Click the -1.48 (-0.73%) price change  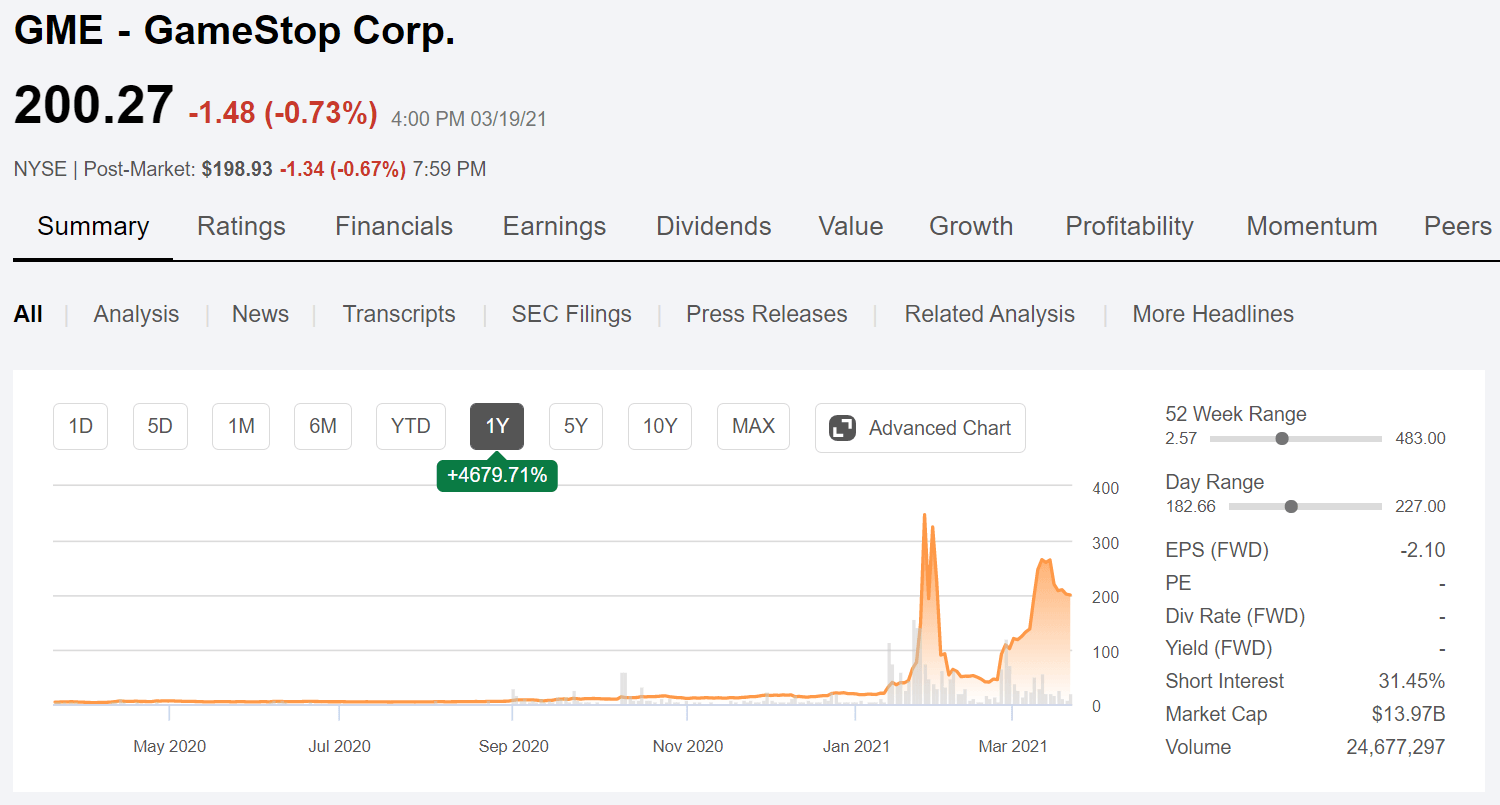click(283, 113)
